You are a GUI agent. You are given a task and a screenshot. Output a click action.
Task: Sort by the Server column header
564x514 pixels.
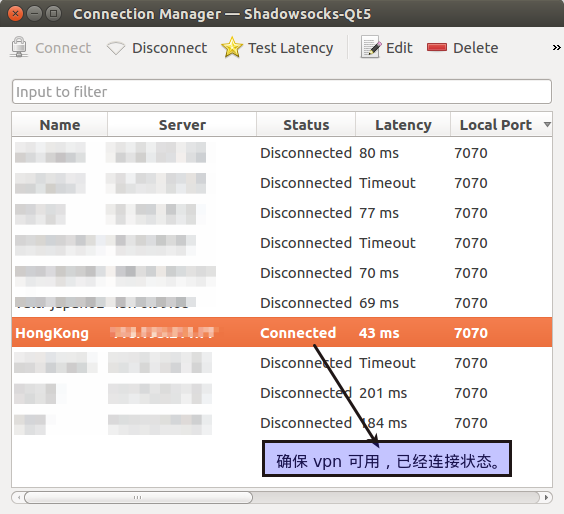(182, 125)
